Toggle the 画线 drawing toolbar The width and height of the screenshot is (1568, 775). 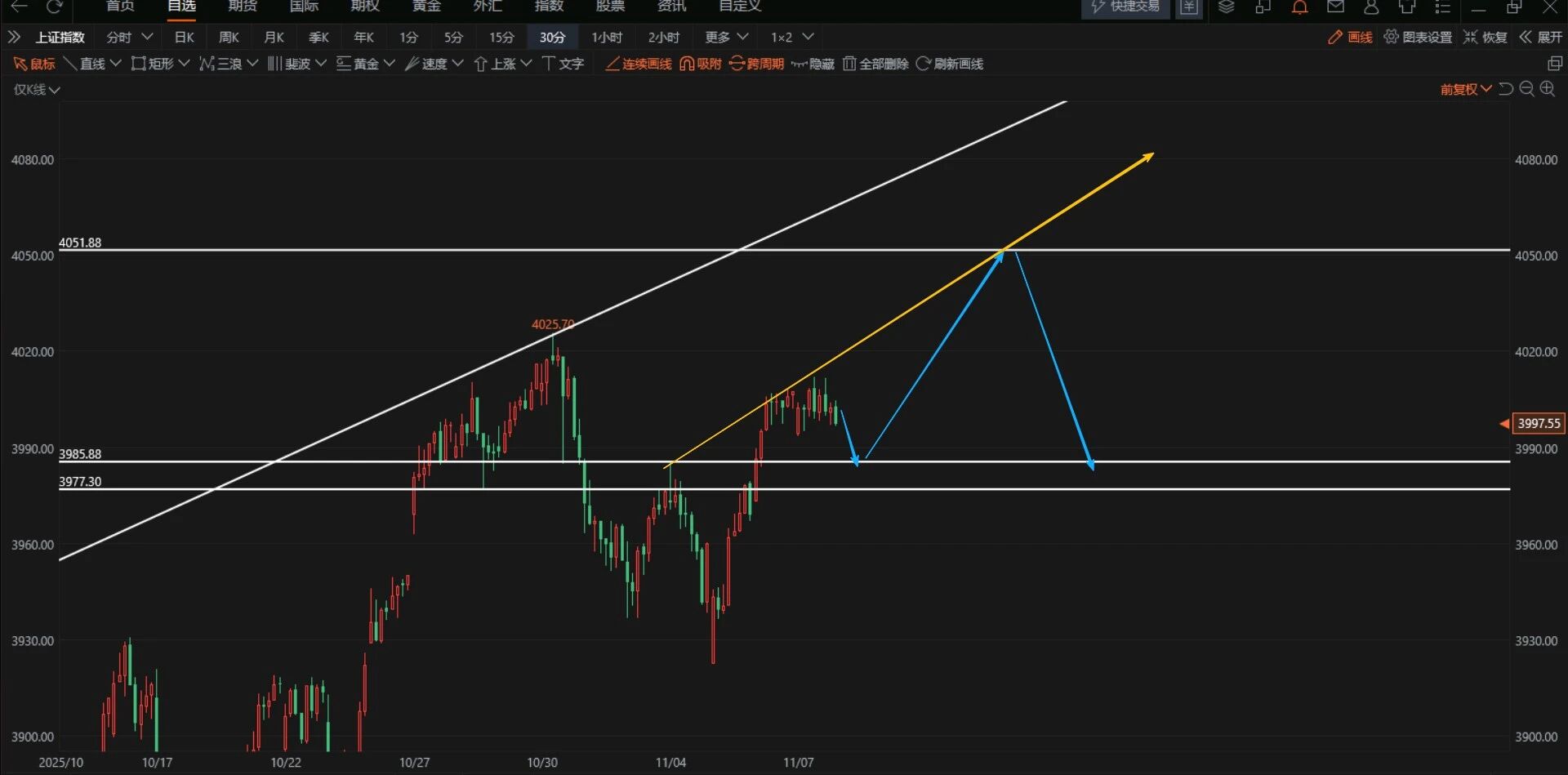pos(1350,37)
